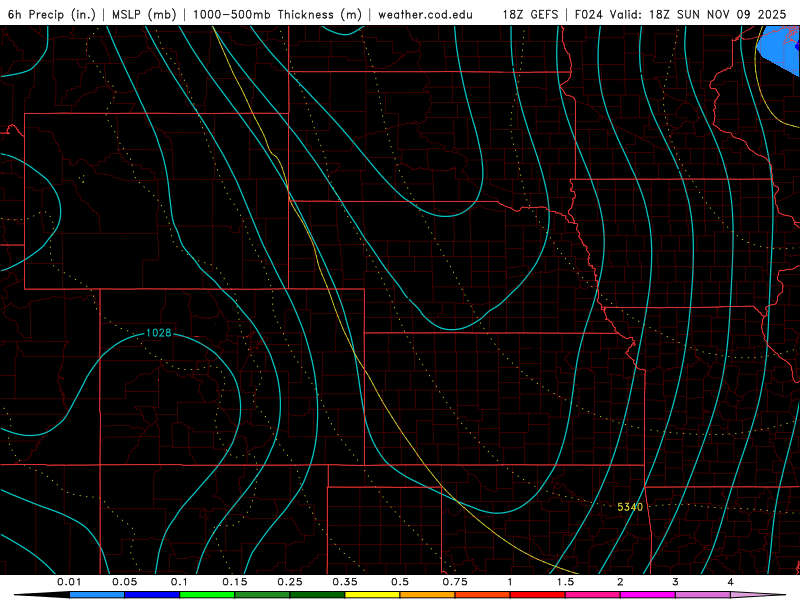
Task: Click the orange legend color swatch
Action: click(x=428, y=595)
